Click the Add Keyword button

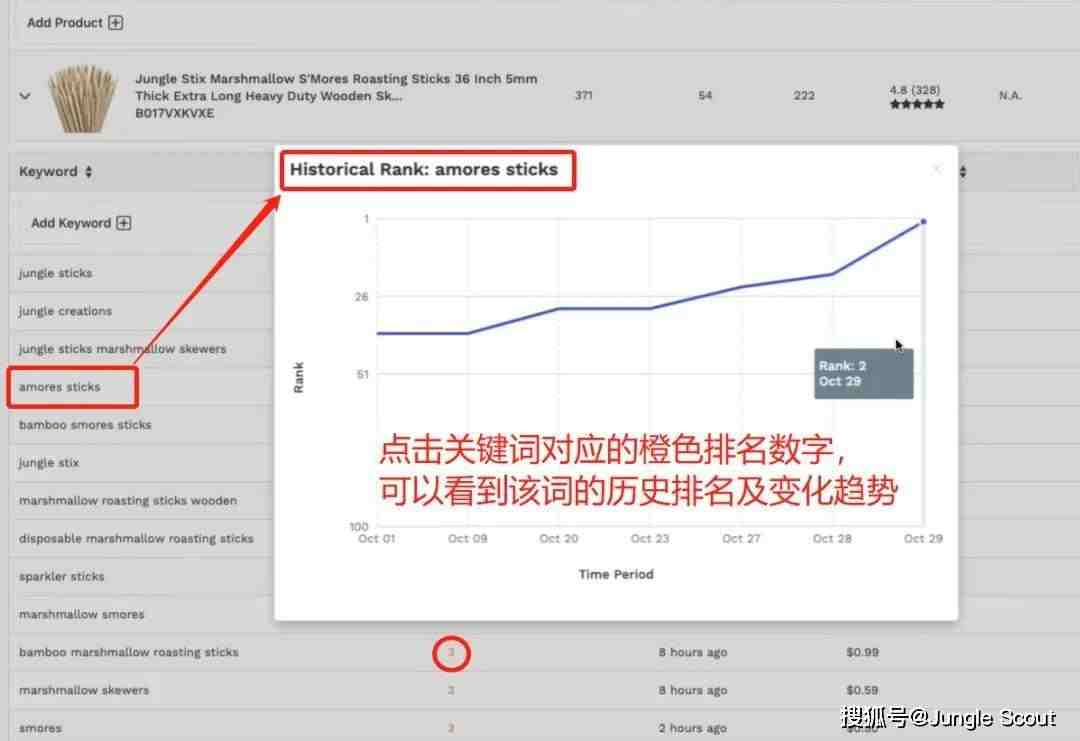[81, 223]
